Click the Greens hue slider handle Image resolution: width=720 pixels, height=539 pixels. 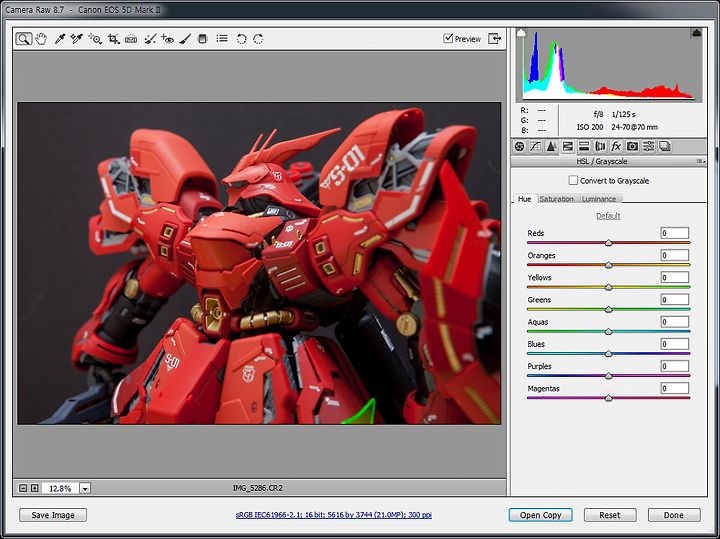click(608, 309)
